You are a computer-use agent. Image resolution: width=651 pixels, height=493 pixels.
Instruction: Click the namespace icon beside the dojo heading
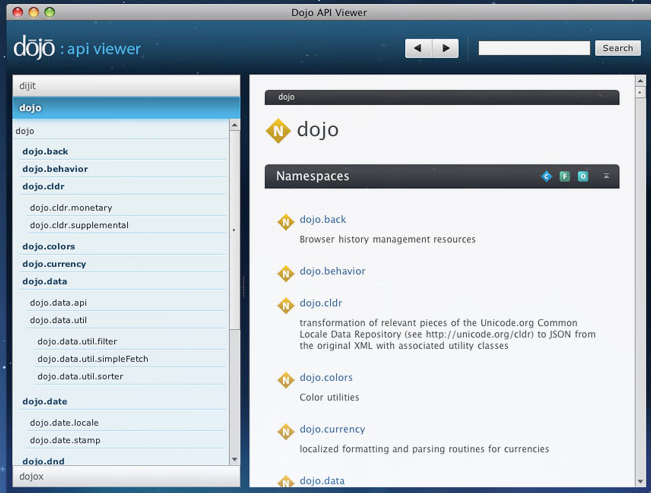[x=278, y=131]
